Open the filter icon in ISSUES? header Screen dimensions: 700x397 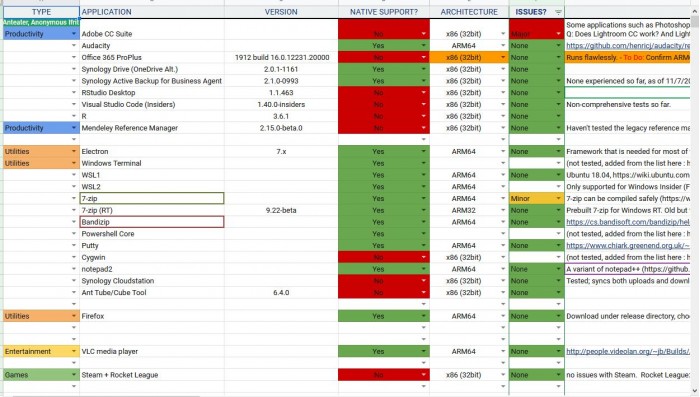(558, 12)
